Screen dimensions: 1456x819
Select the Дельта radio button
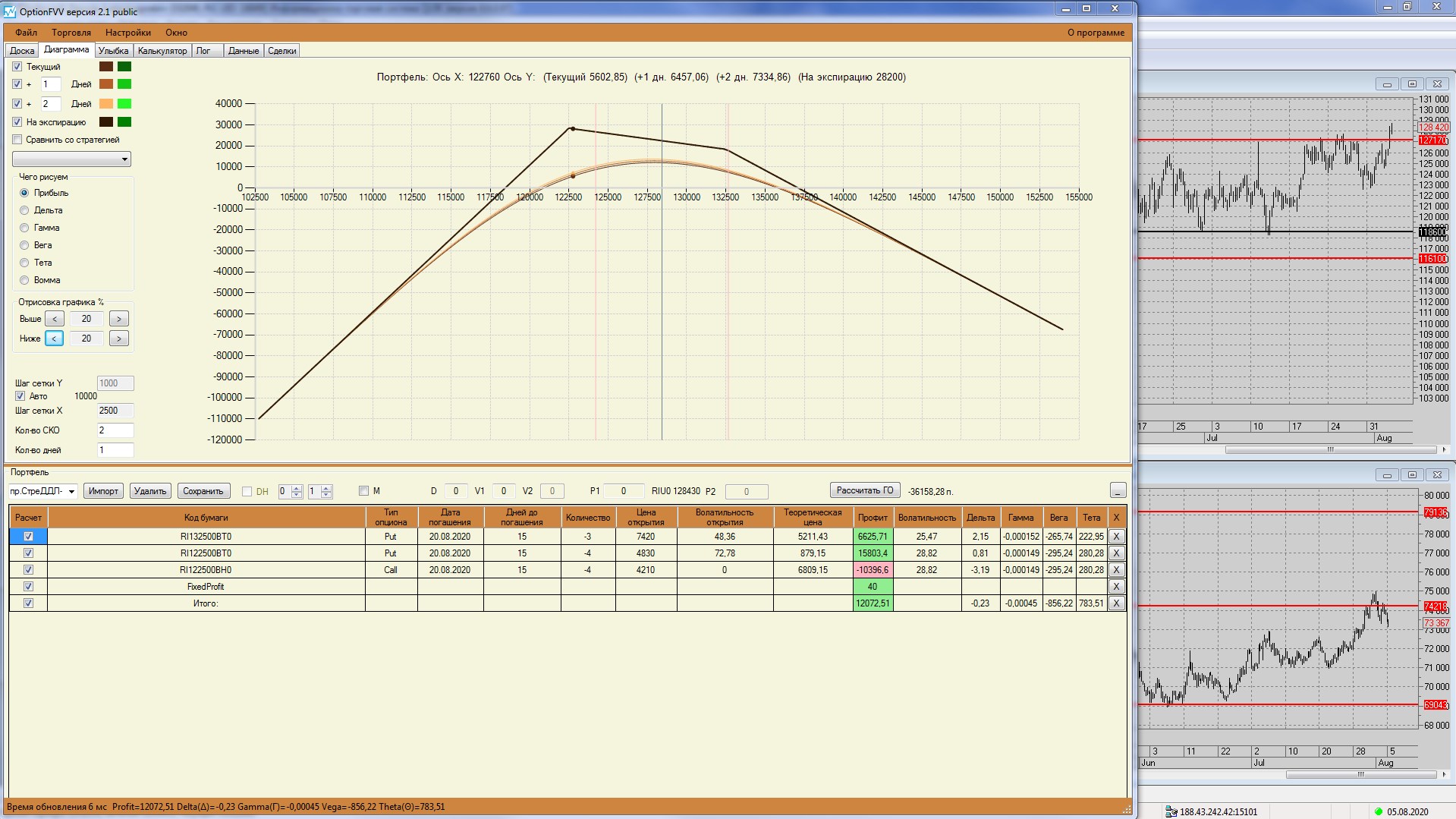pyautogui.click(x=24, y=210)
